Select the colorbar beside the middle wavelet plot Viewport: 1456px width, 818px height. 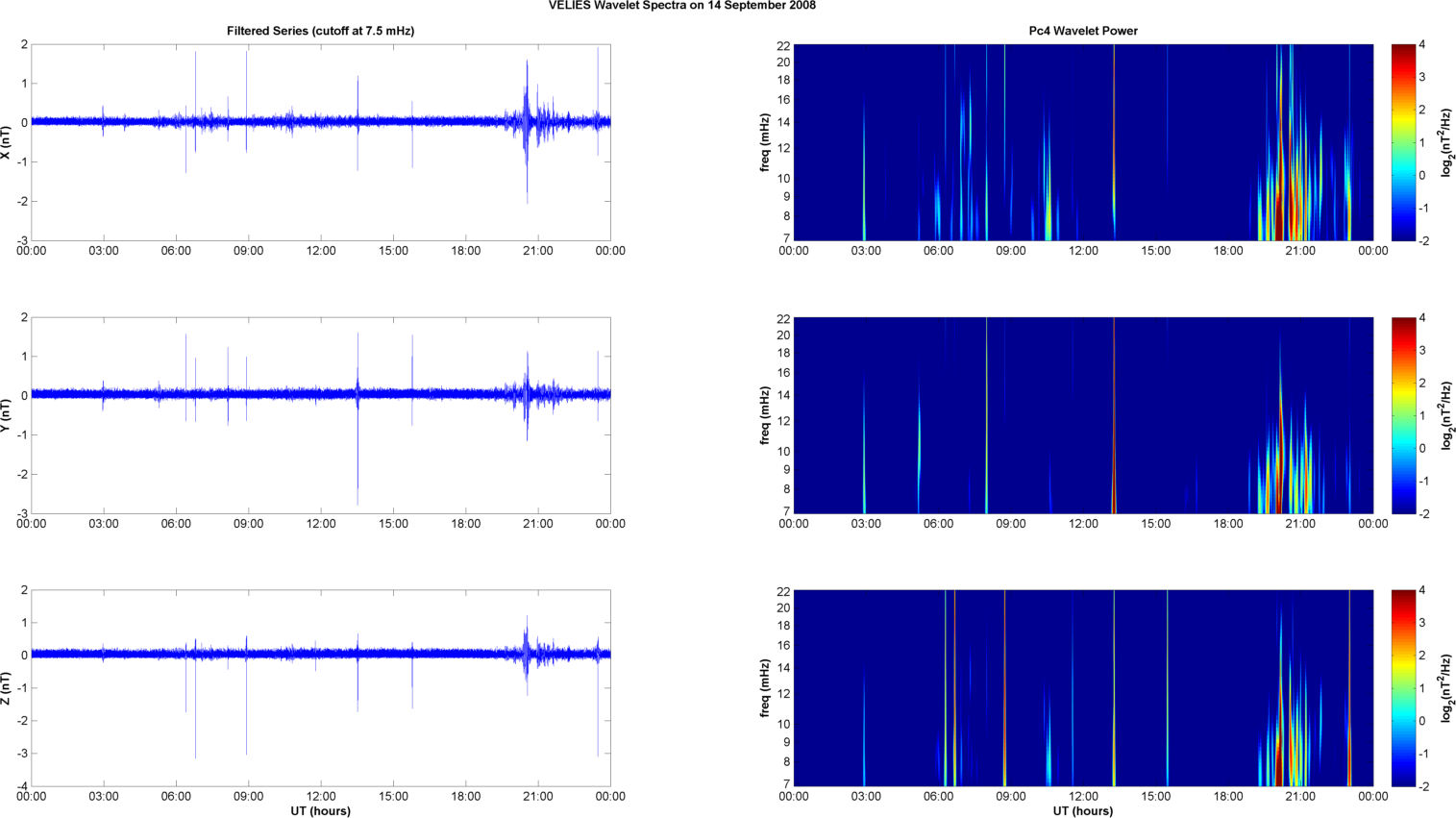[1403, 415]
